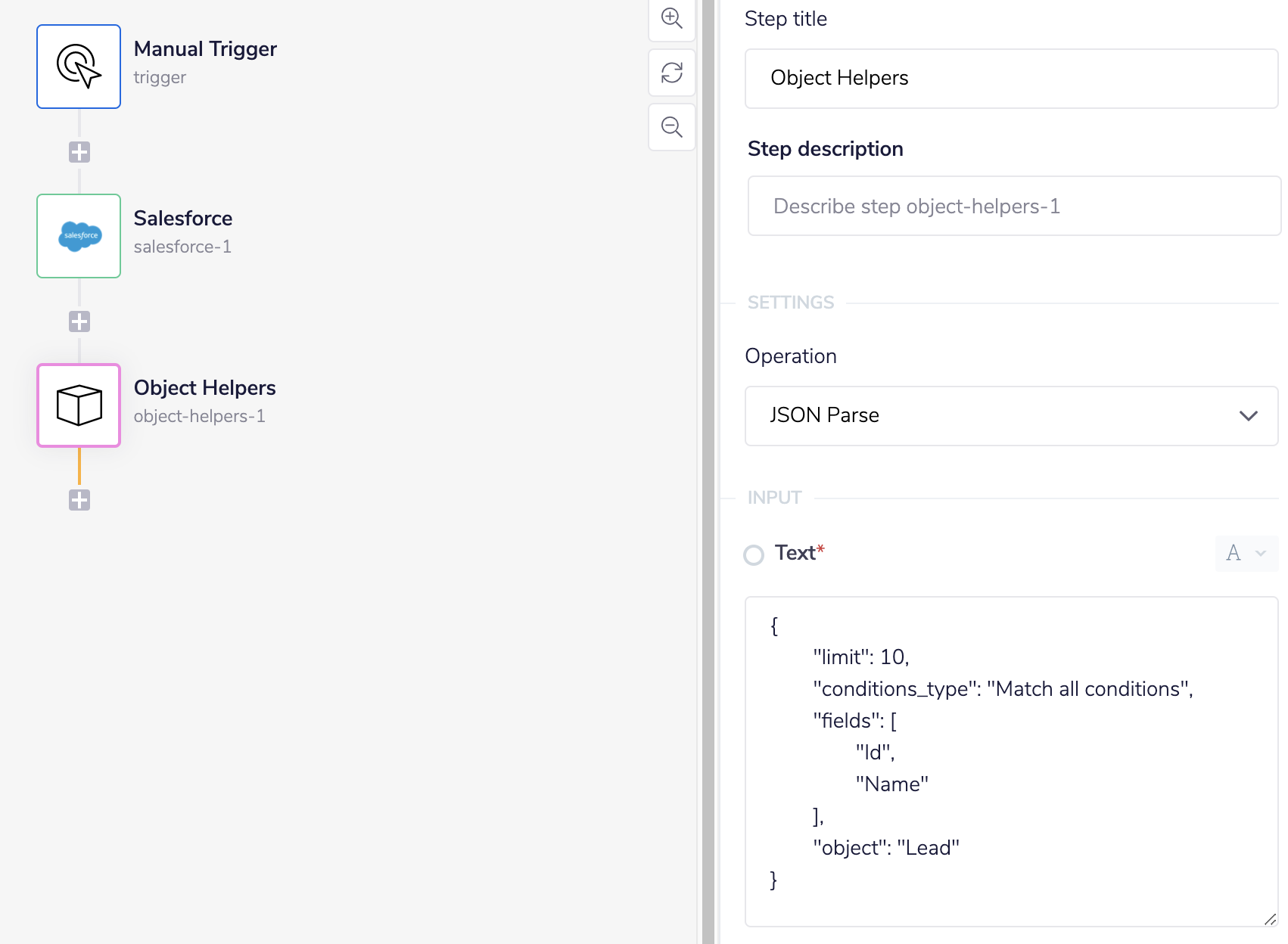Image resolution: width=1288 pixels, height=944 pixels.
Task: Click the Salesforce step label salesforce-1
Action: [182, 246]
